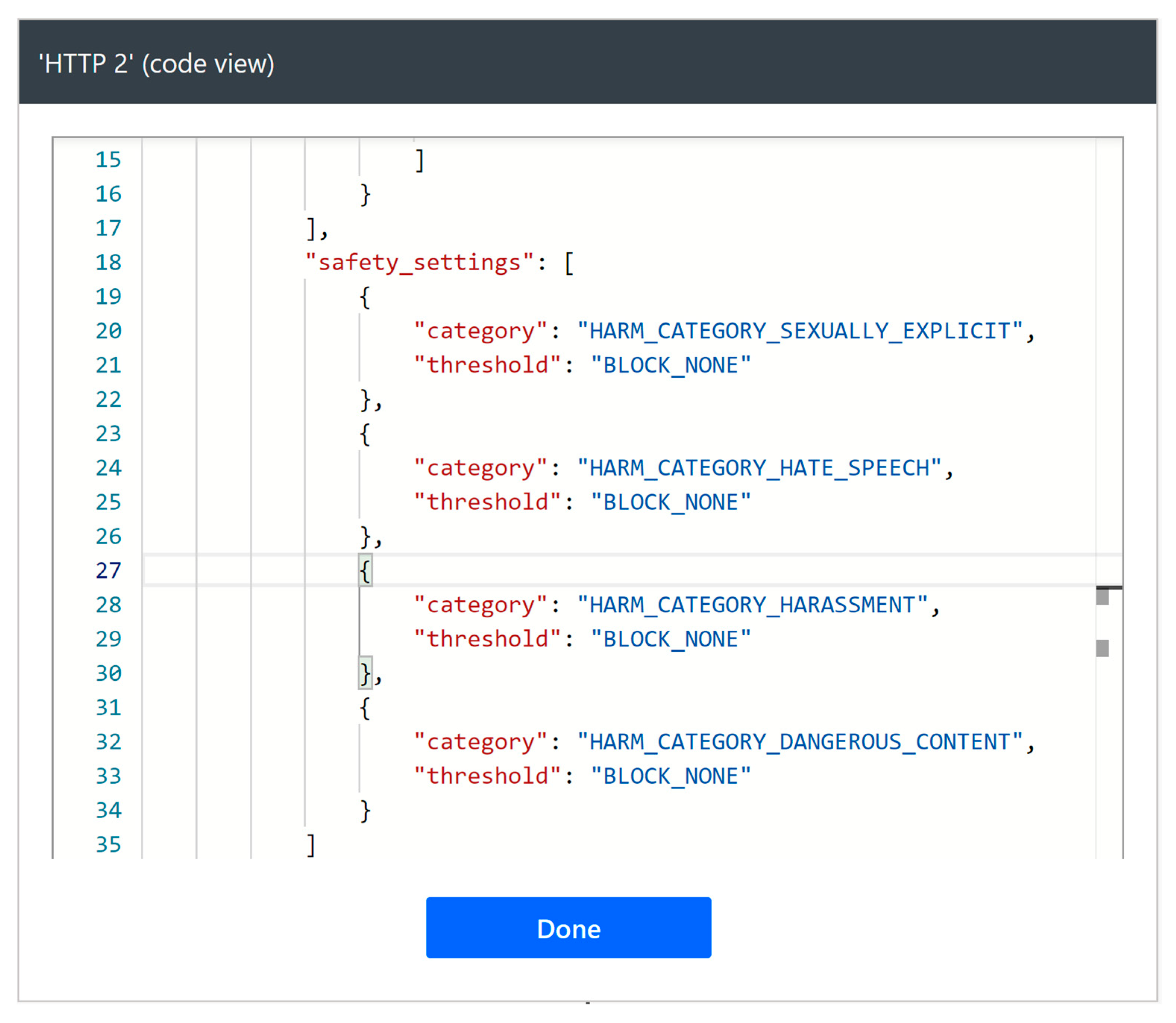Click the lower gray marker in scrollbar overview
The width and height of the screenshot is (1176, 1023).
[x=1102, y=649]
